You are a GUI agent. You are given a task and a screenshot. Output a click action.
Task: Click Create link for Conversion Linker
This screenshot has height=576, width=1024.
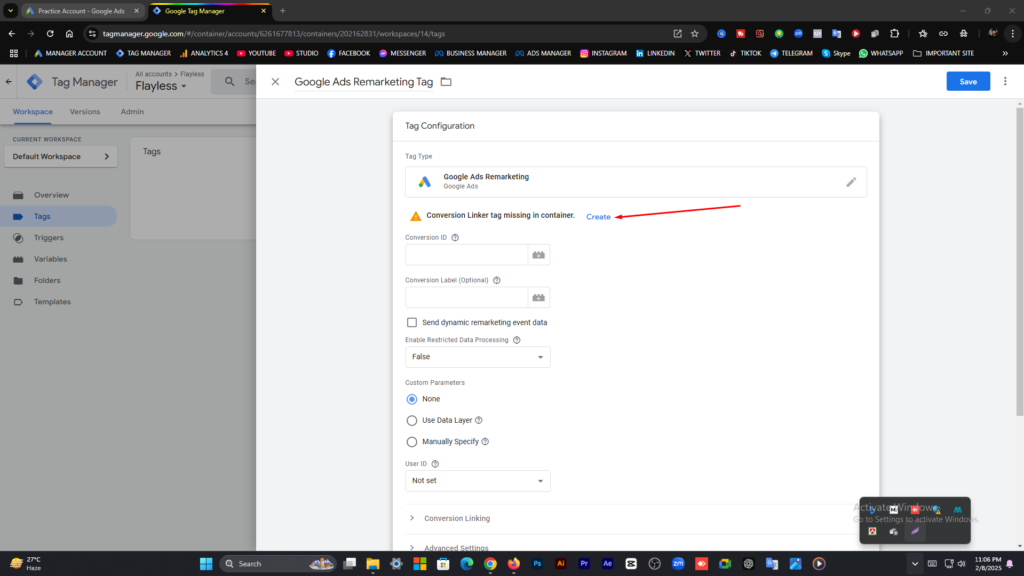[598, 217]
